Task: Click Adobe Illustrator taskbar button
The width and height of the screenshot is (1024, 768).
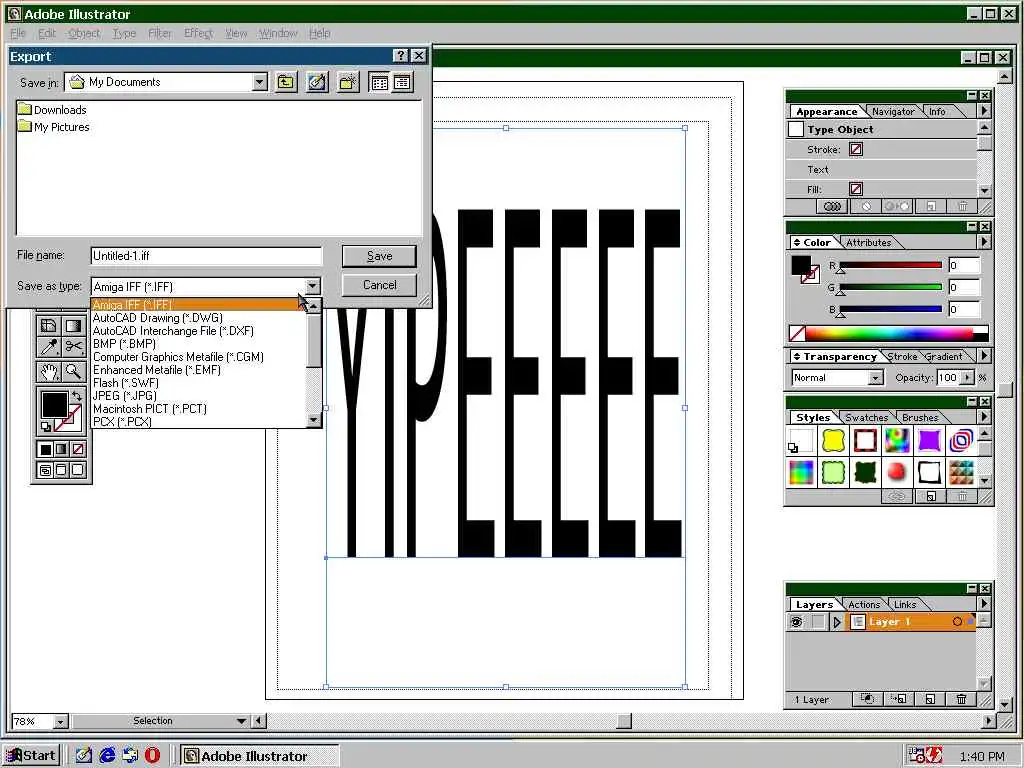Action: 260,756
